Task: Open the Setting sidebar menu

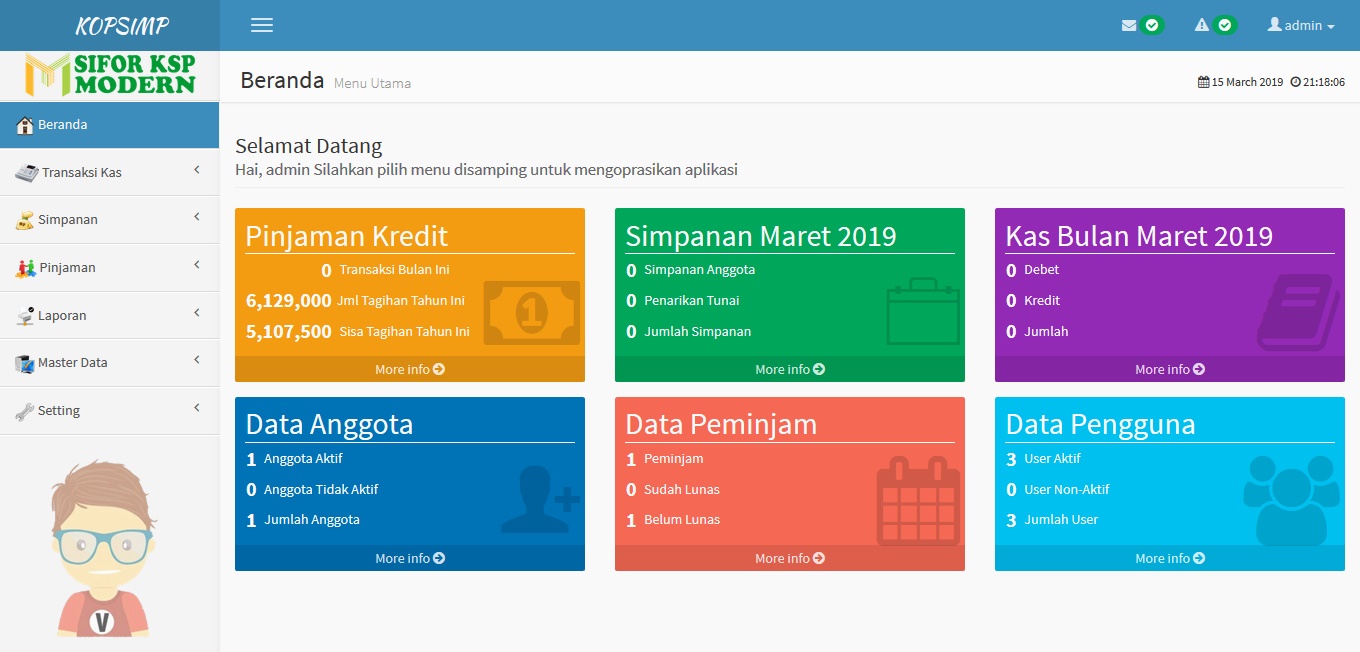Action: tap(109, 410)
